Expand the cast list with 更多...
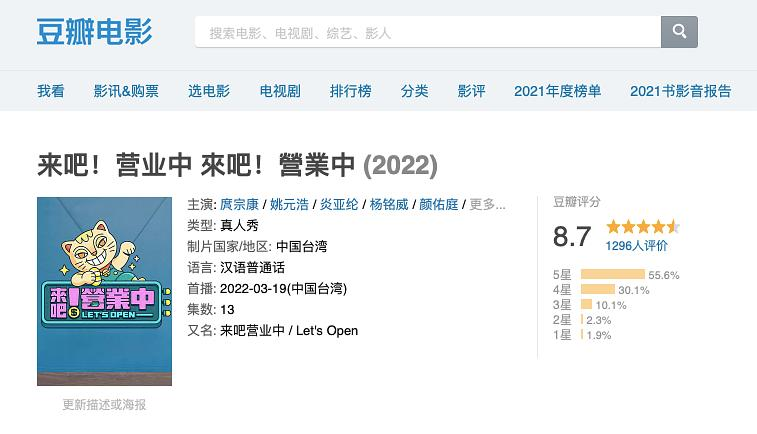Viewport: 757px width, 434px height. click(x=487, y=204)
